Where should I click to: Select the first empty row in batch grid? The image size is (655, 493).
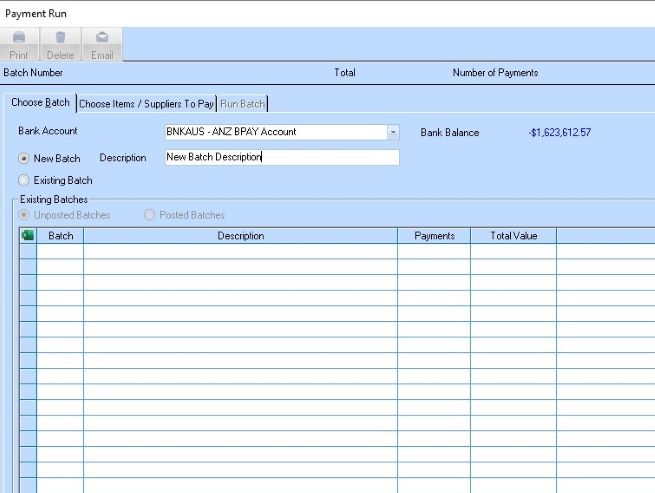coord(240,252)
